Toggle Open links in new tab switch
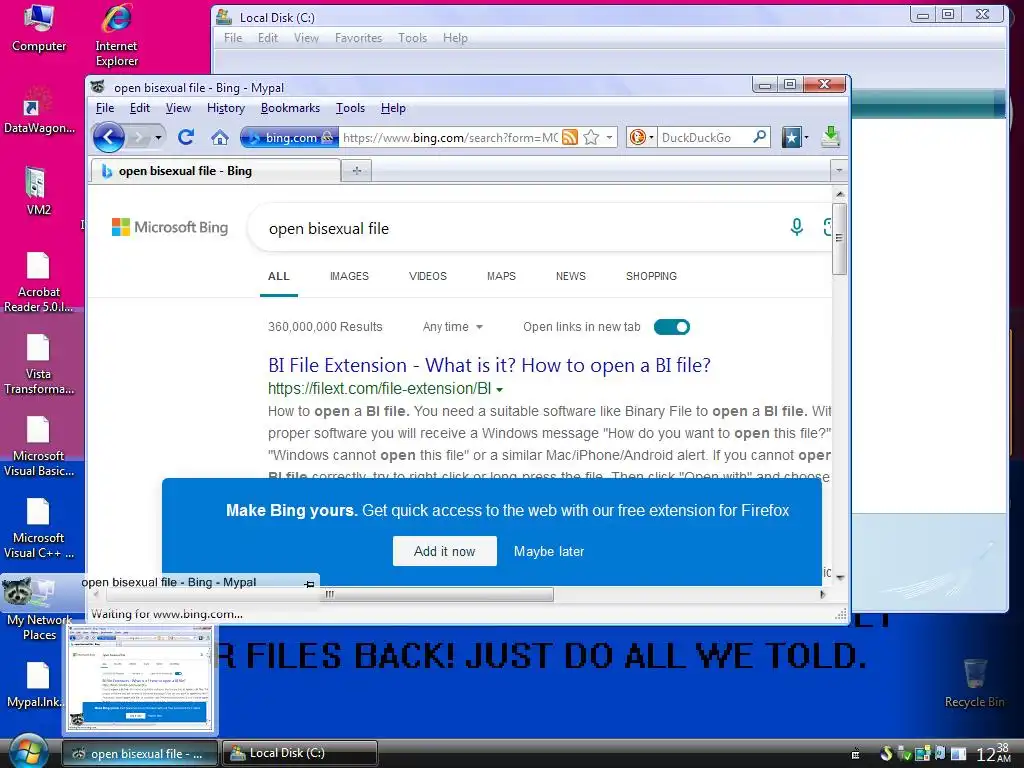Image resolution: width=1024 pixels, height=768 pixels. tap(672, 327)
